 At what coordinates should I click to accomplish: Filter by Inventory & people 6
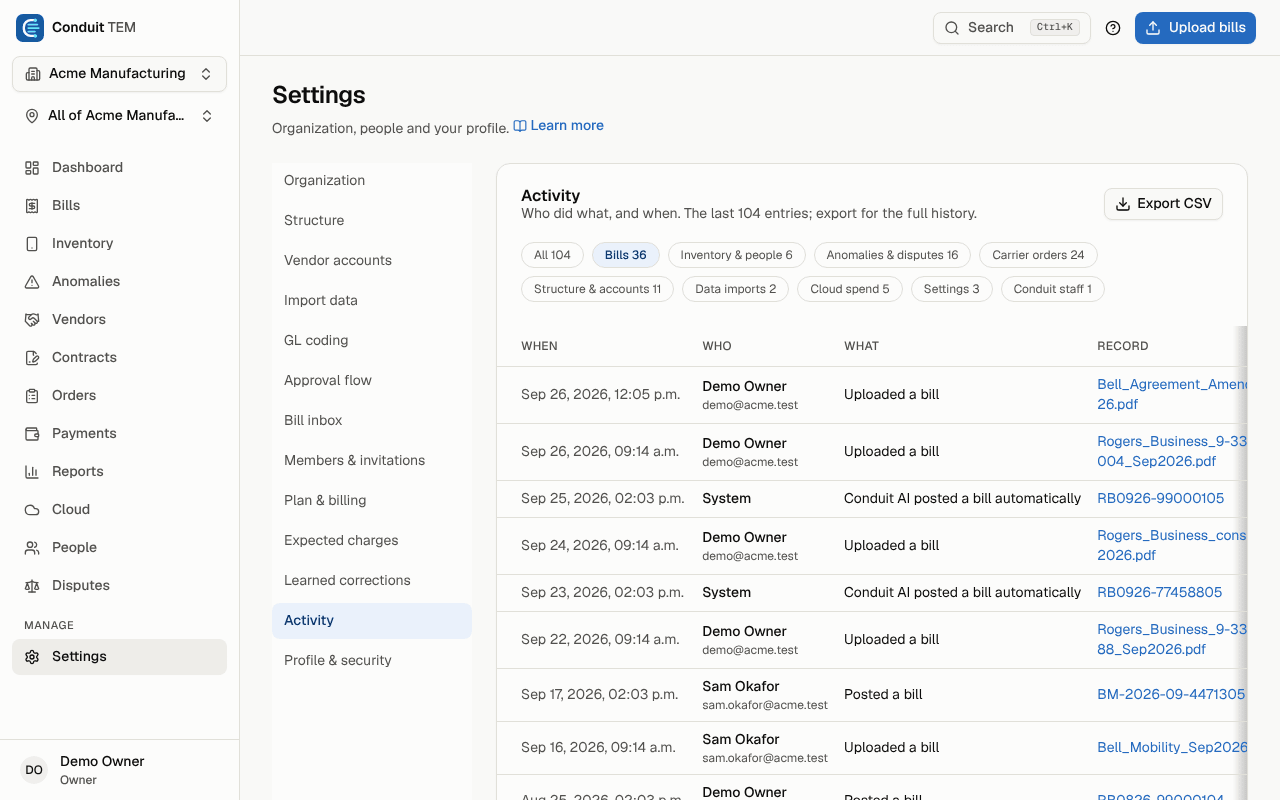pyautogui.click(x=737, y=255)
